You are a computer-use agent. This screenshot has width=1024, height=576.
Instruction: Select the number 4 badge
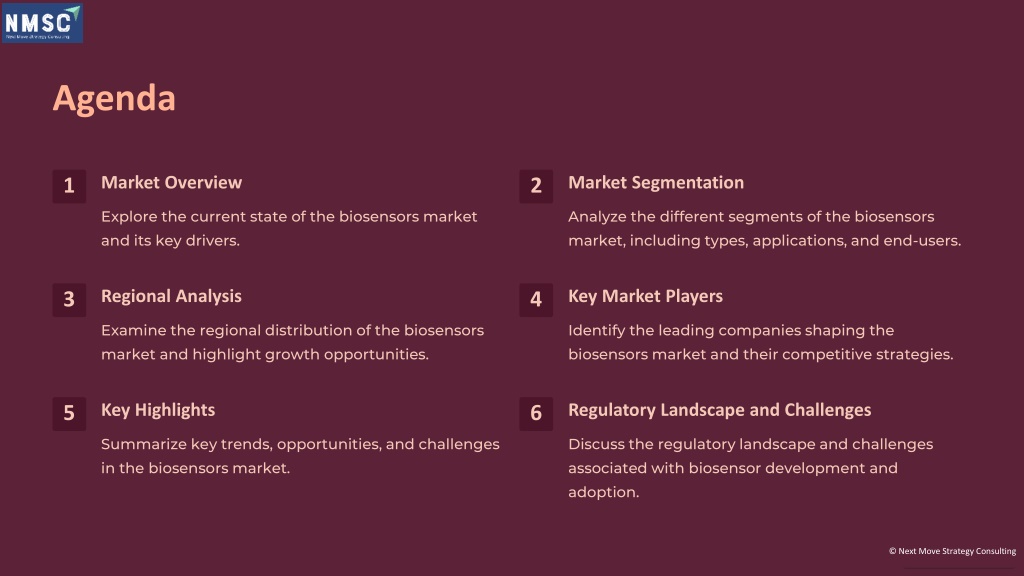[x=536, y=300]
